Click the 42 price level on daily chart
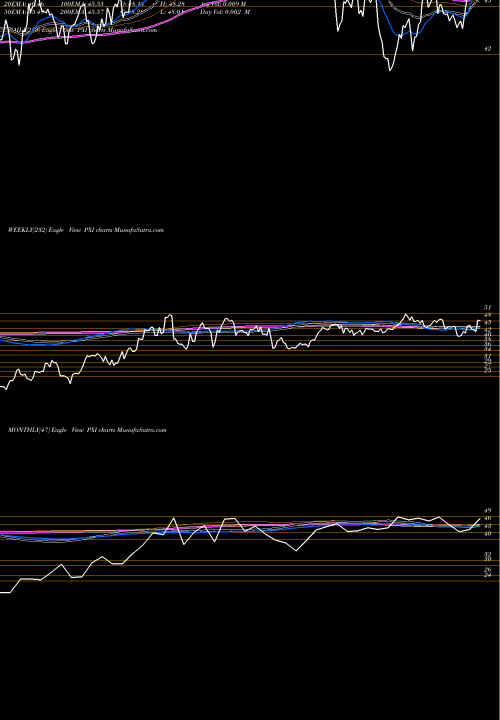Viewport: 500px width, 720px height. tap(488, 48)
